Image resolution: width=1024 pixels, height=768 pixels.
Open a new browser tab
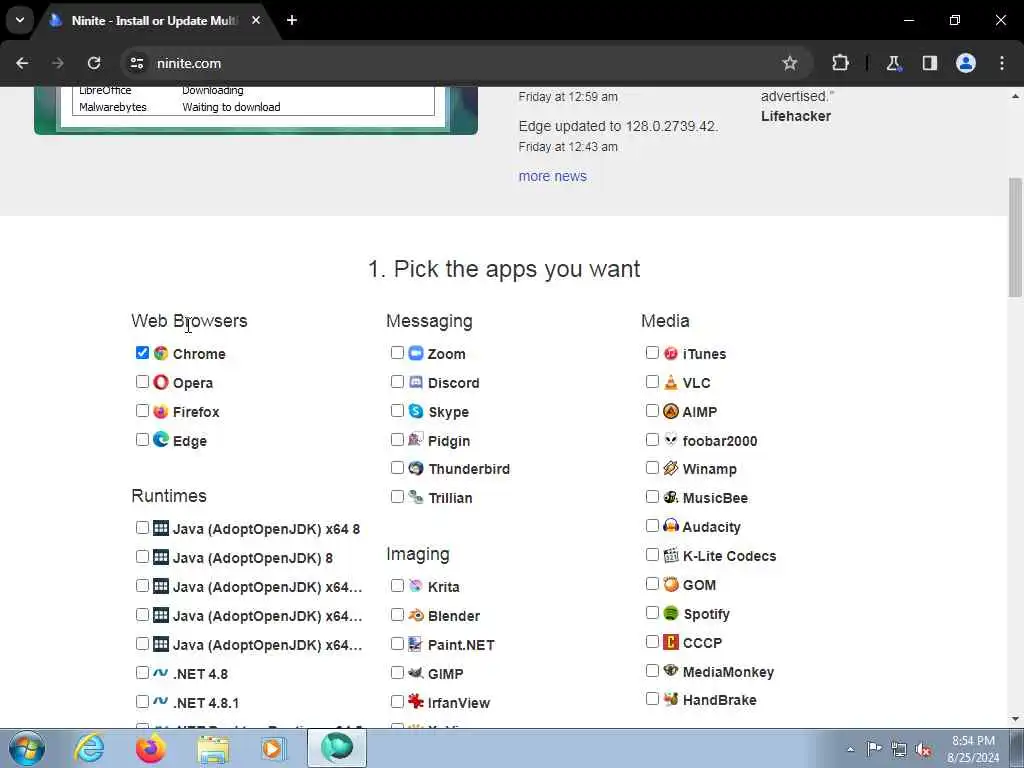pos(292,20)
